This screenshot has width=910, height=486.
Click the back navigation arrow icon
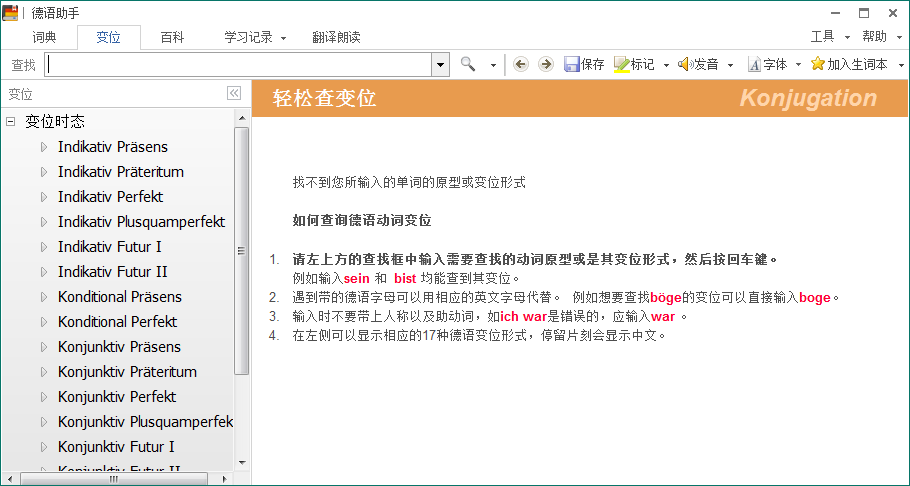coord(521,64)
